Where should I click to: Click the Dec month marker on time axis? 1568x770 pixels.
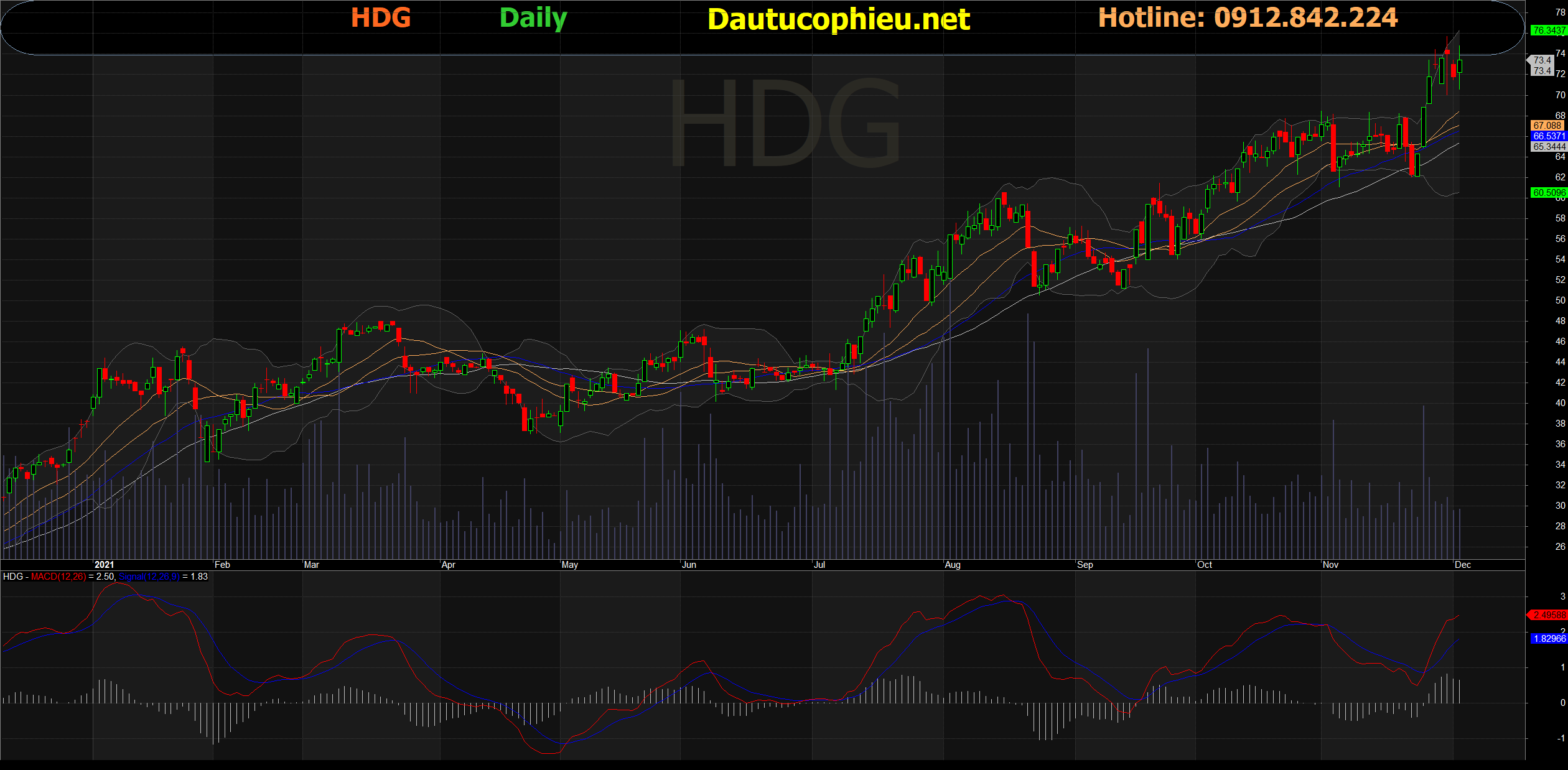[1462, 565]
